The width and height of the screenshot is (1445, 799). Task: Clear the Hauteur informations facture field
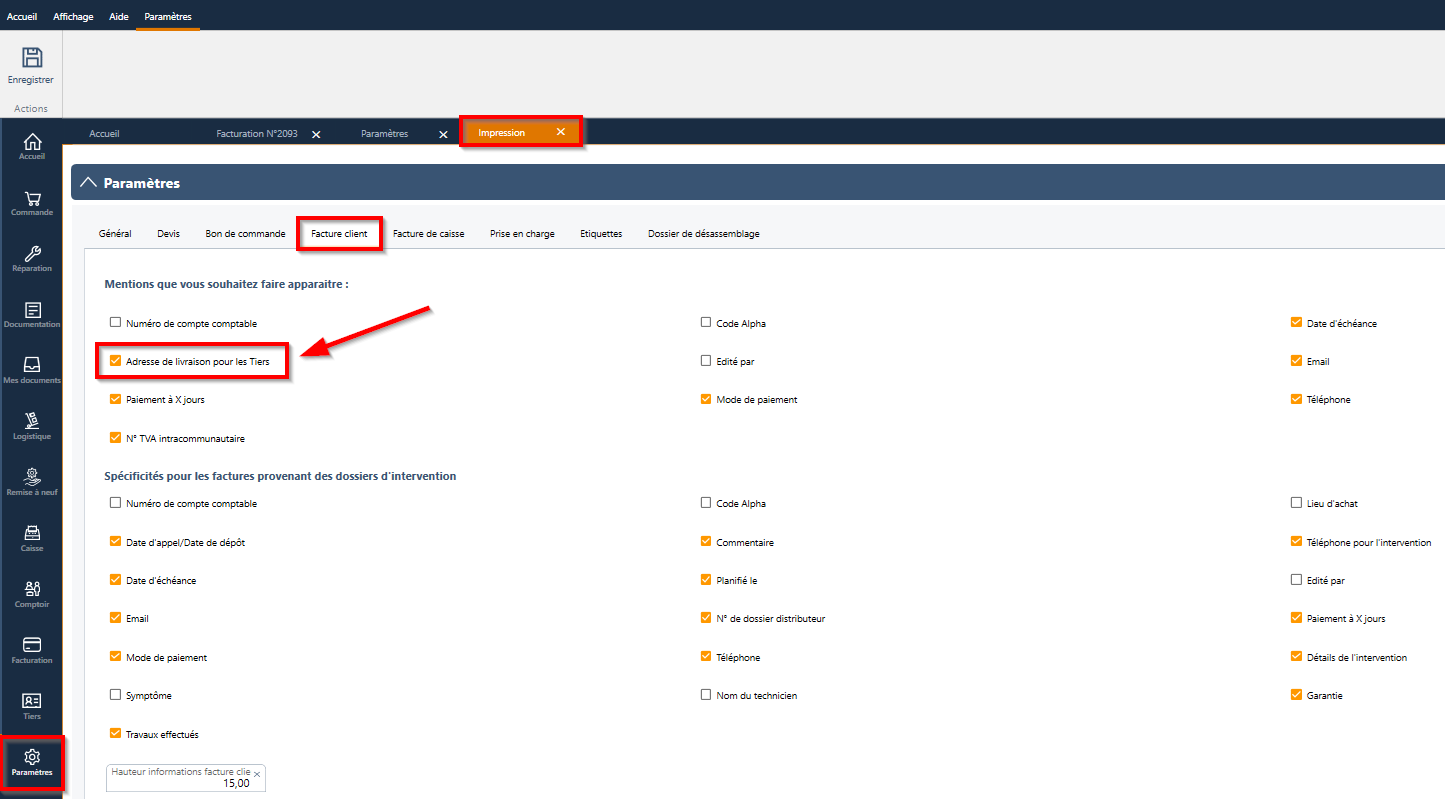pyautogui.click(x=257, y=774)
